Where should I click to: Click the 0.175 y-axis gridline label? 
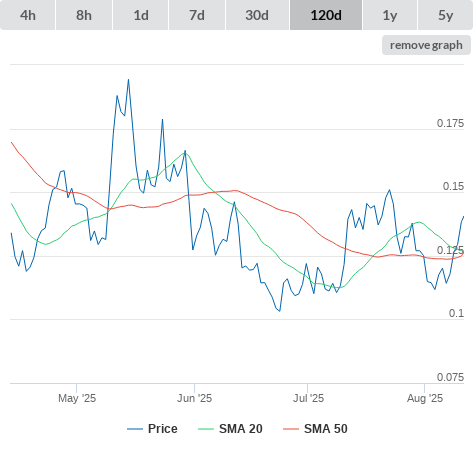450,123
